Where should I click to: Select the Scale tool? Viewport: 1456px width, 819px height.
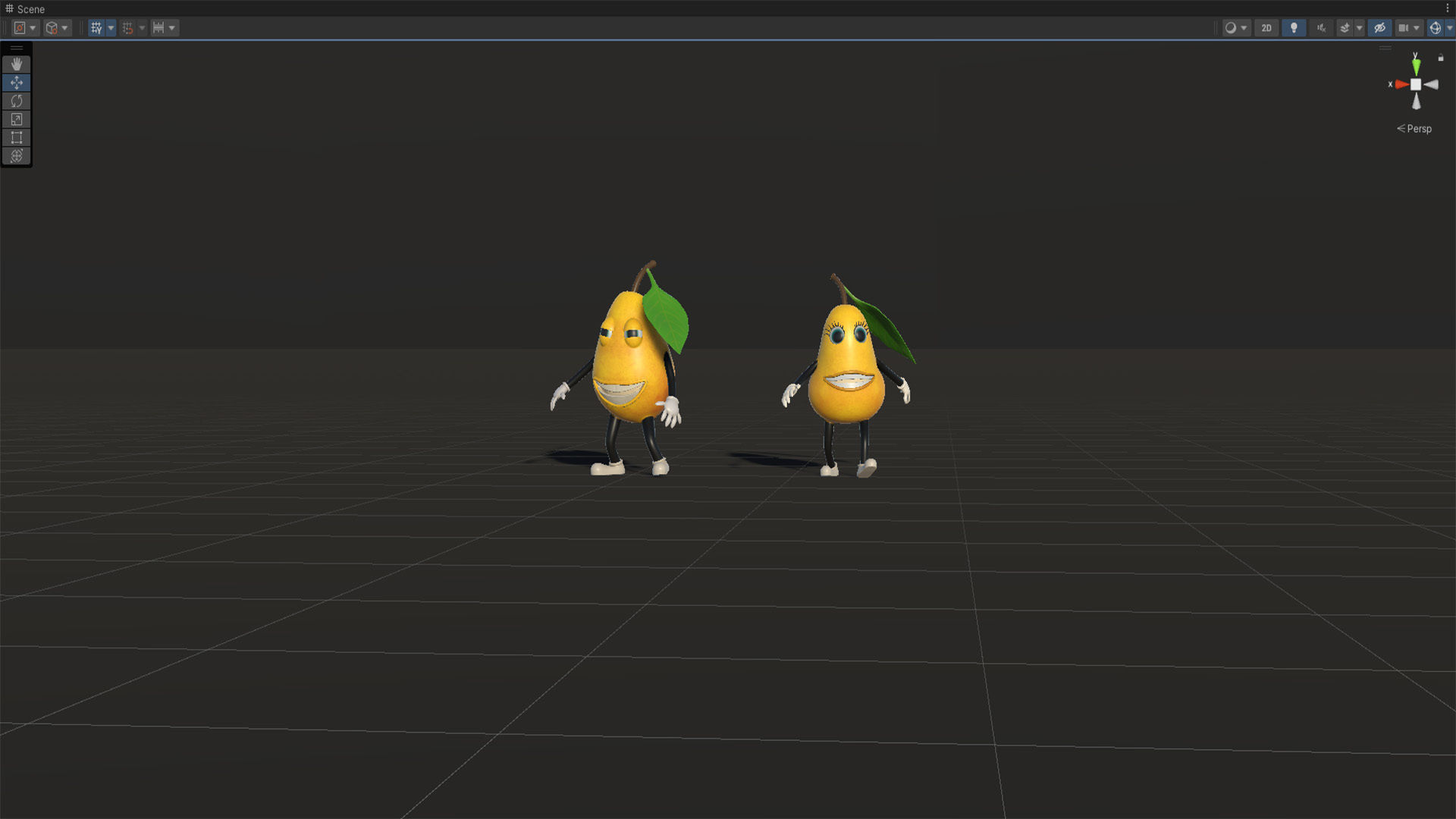[x=17, y=119]
